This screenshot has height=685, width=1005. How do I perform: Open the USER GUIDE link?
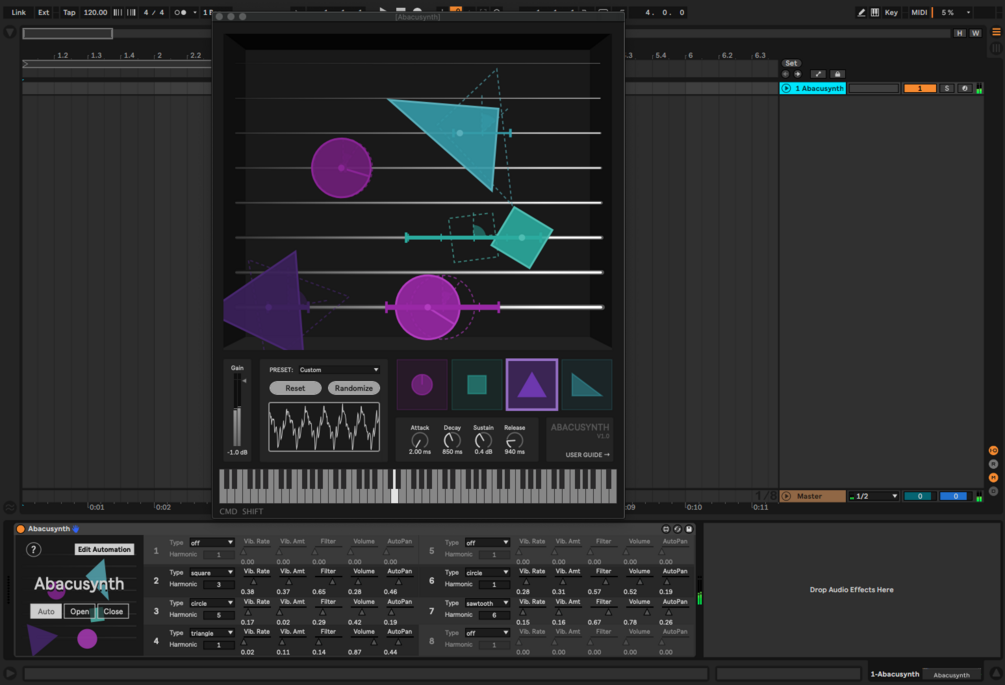pyautogui.click(x=587, y=454)
